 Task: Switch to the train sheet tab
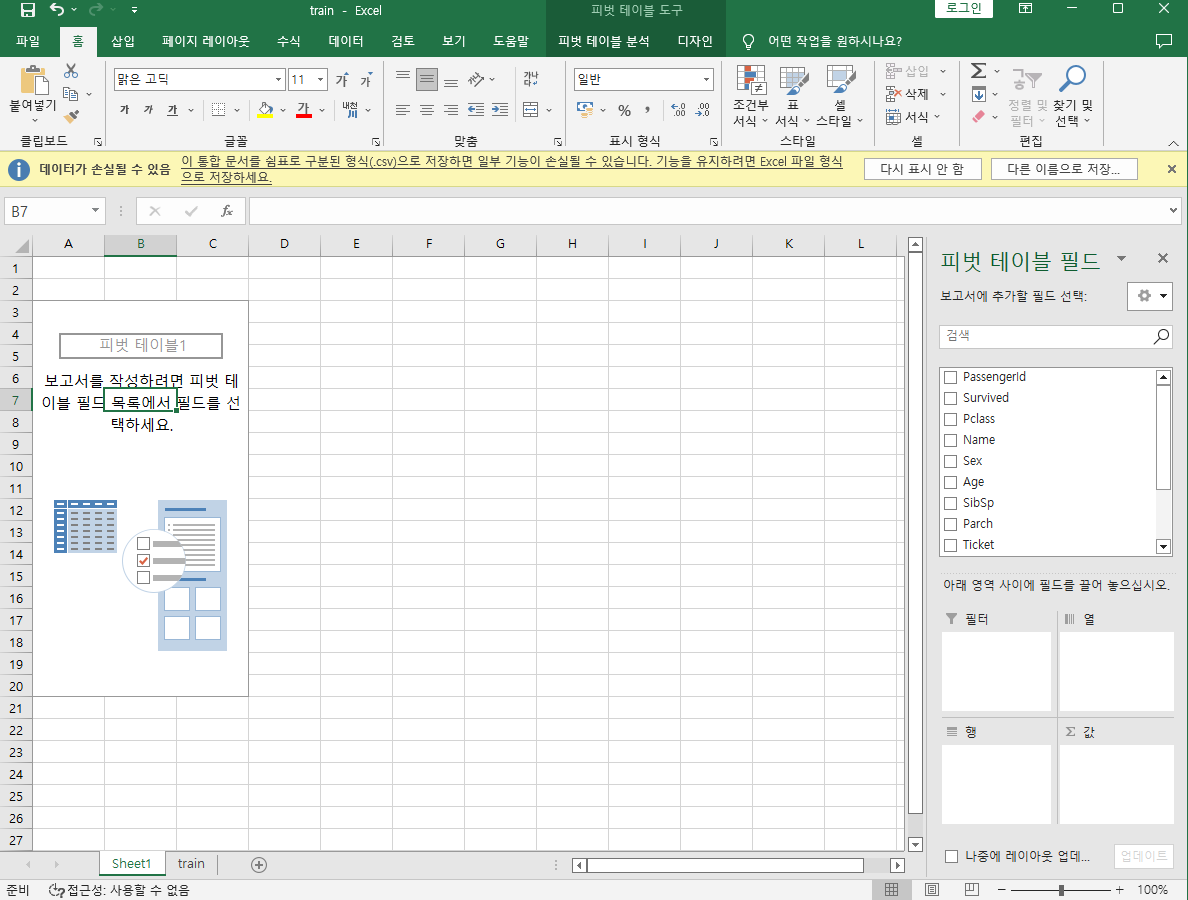191,864
